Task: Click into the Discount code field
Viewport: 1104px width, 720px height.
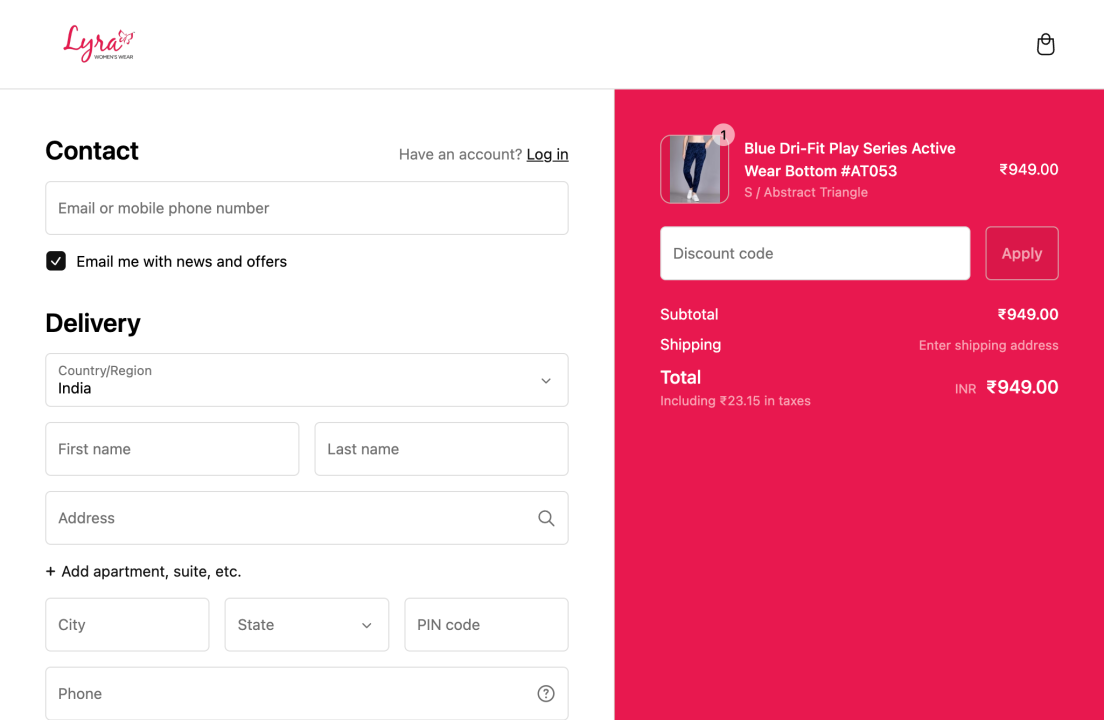Action: tap(814, 254)
